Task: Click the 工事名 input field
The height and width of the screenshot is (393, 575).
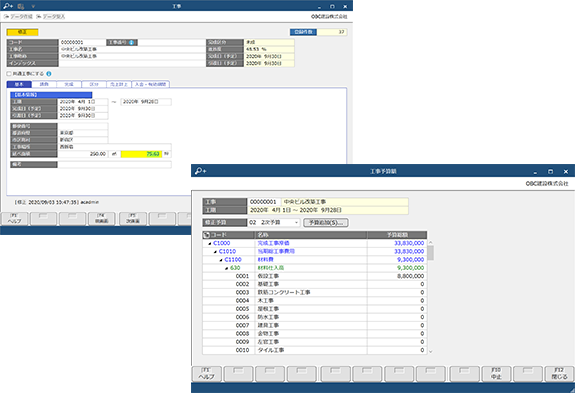Action: 132,49
